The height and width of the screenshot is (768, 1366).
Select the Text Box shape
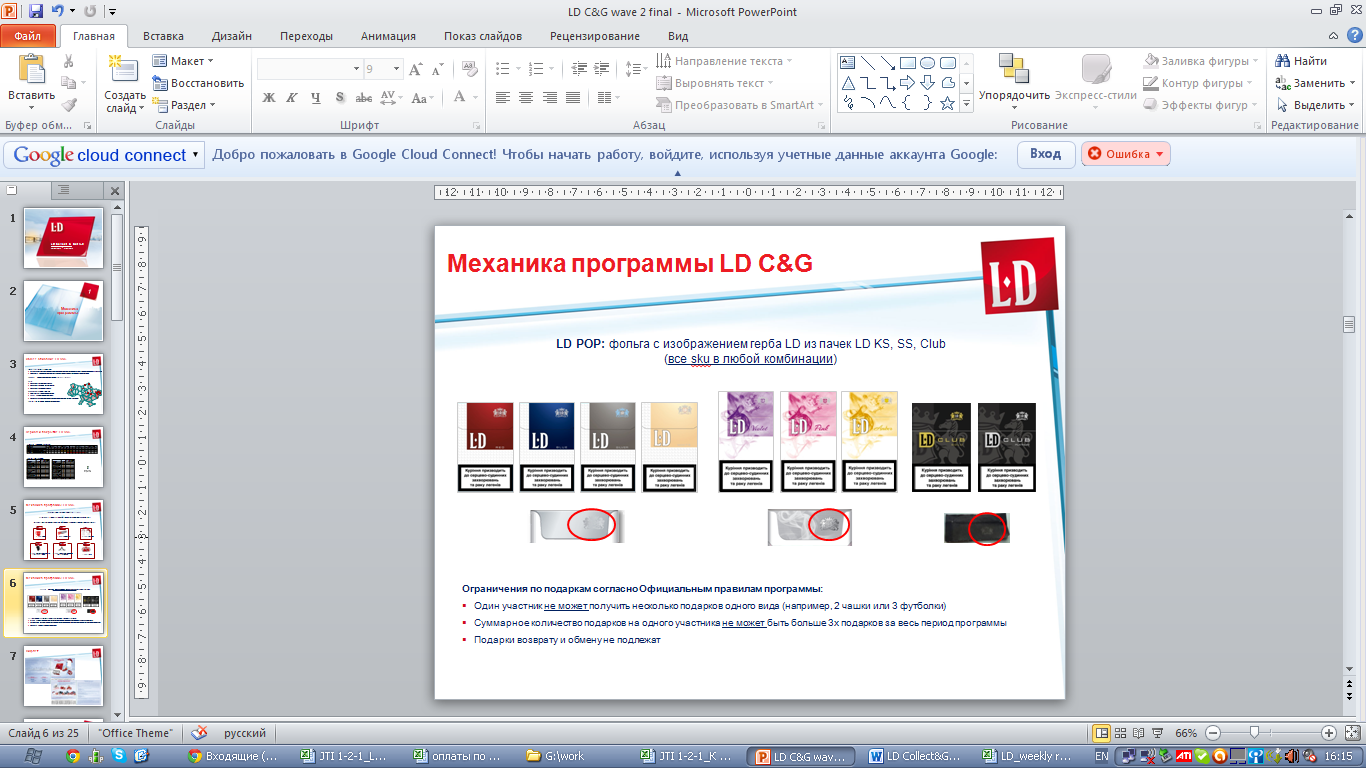[848, 62]
